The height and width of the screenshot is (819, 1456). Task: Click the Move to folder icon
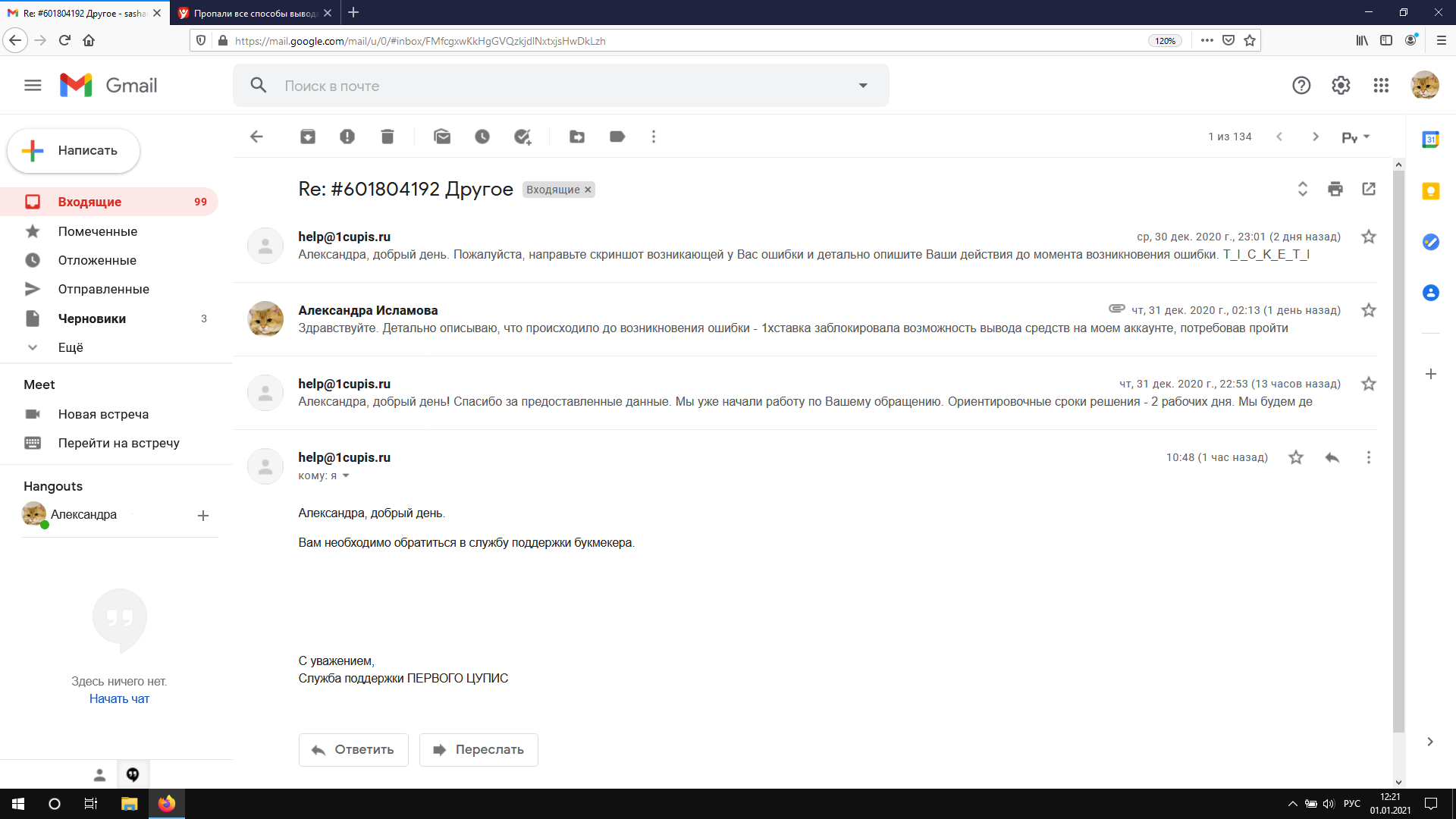pos(577,136)
